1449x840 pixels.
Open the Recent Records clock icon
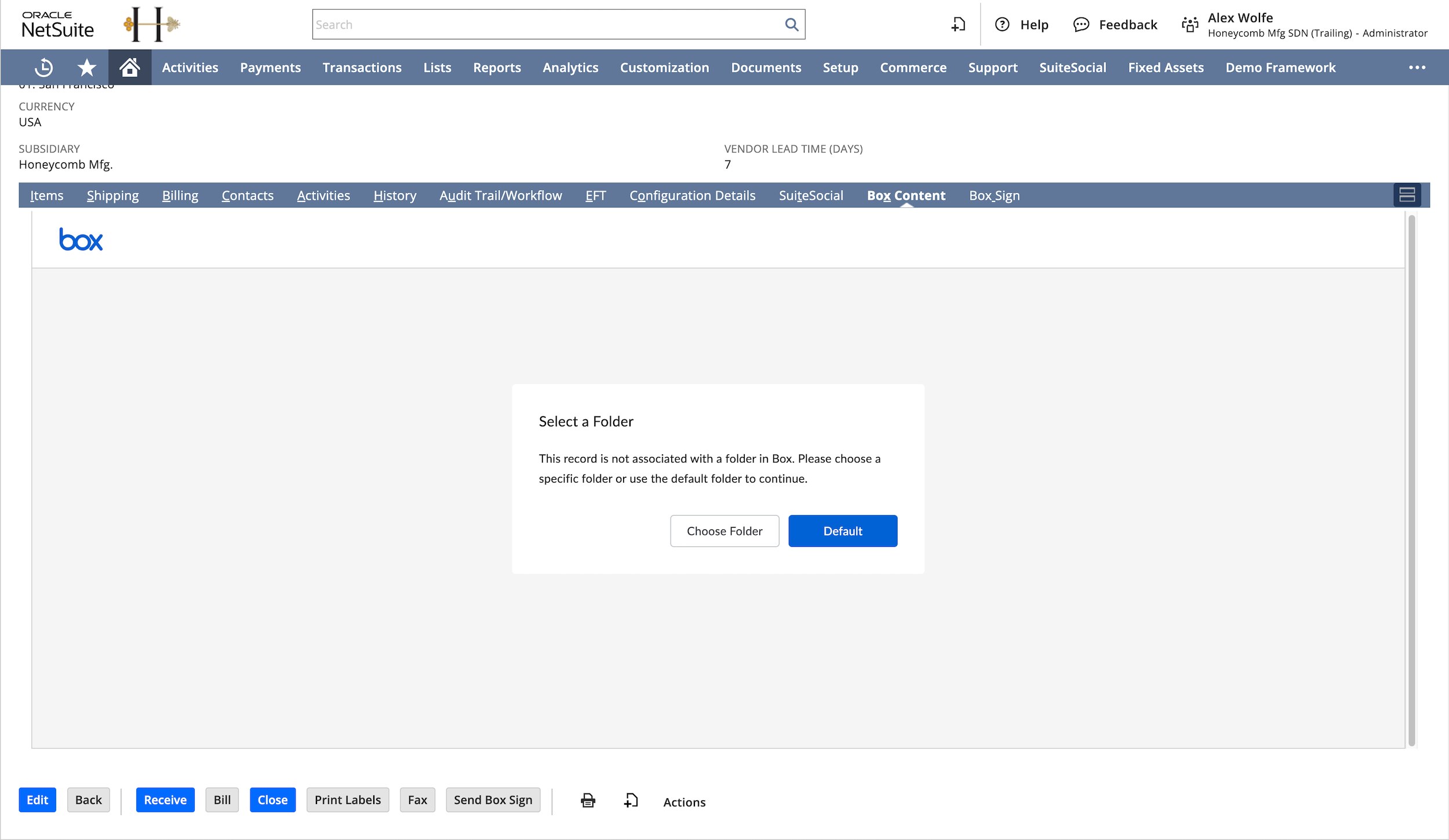tap(43, 68)
